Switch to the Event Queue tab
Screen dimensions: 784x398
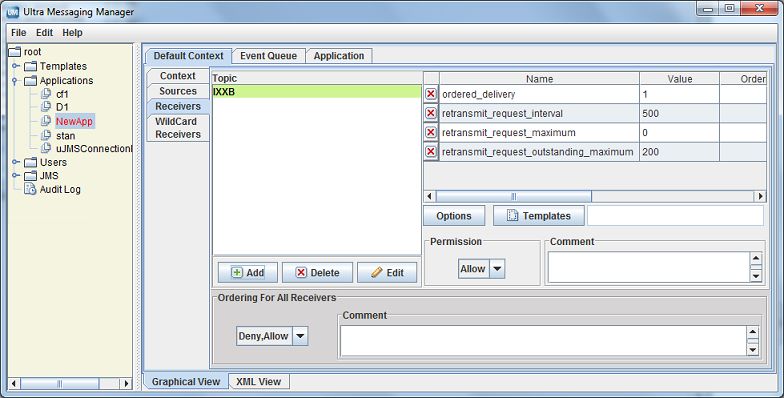[x=268, y=56]
